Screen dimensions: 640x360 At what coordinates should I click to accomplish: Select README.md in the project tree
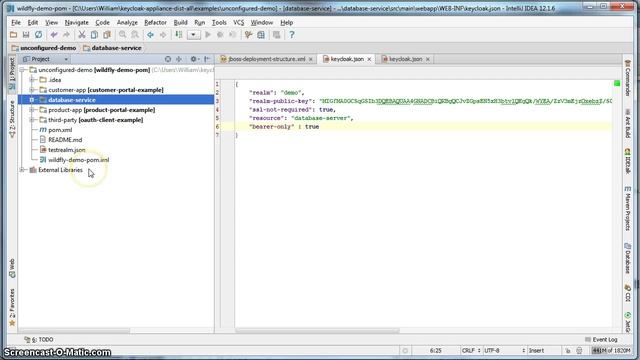tap(65, 140)
